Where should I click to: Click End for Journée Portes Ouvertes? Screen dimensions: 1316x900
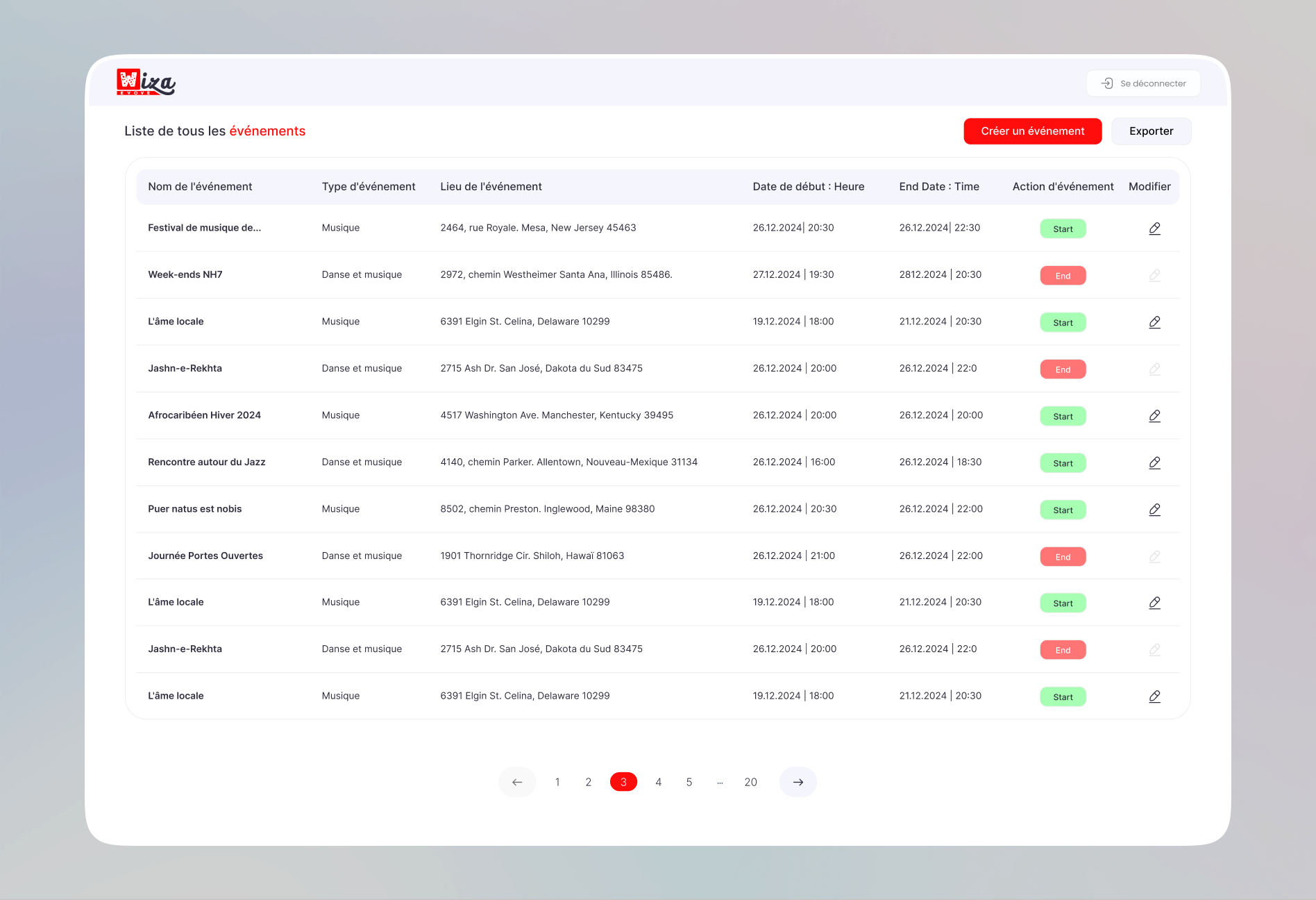[1063, 557]
